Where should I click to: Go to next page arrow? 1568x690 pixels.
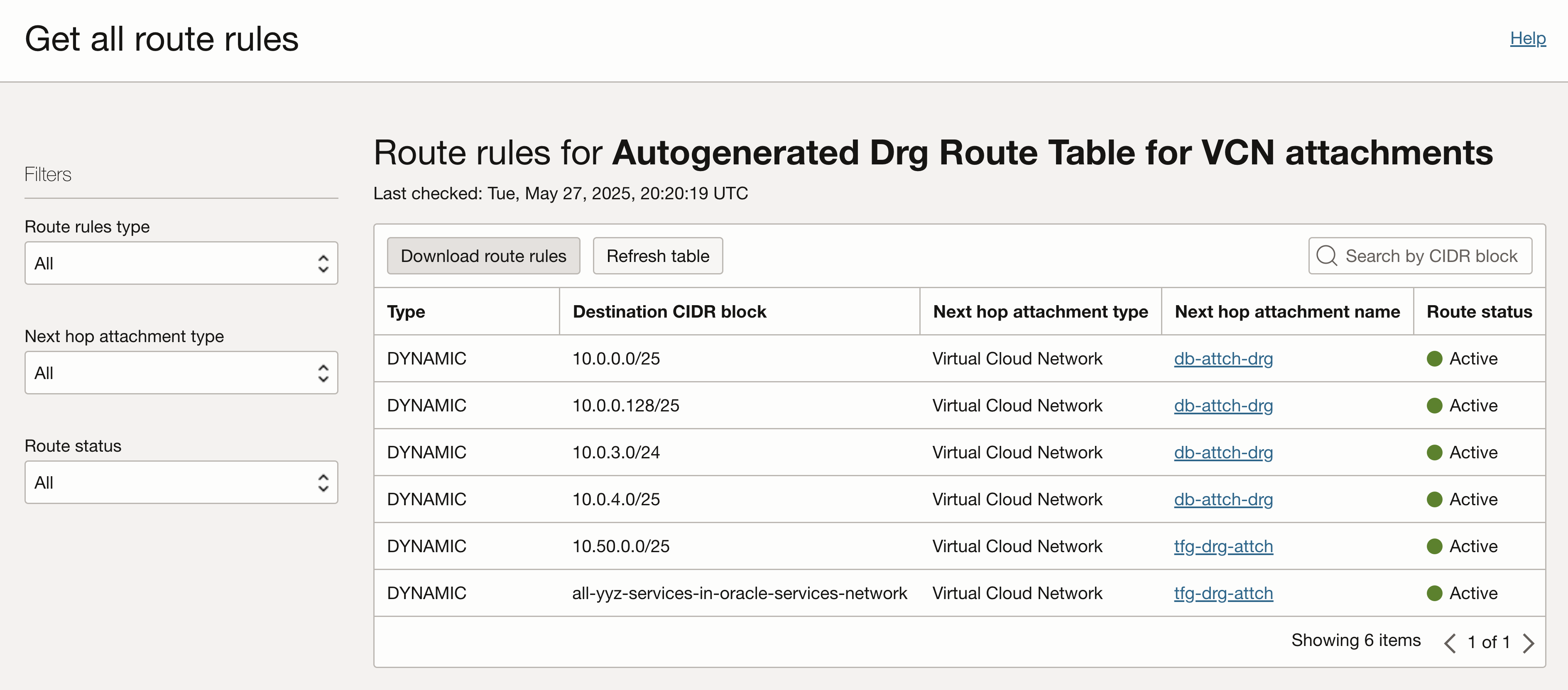[1529, 643]
